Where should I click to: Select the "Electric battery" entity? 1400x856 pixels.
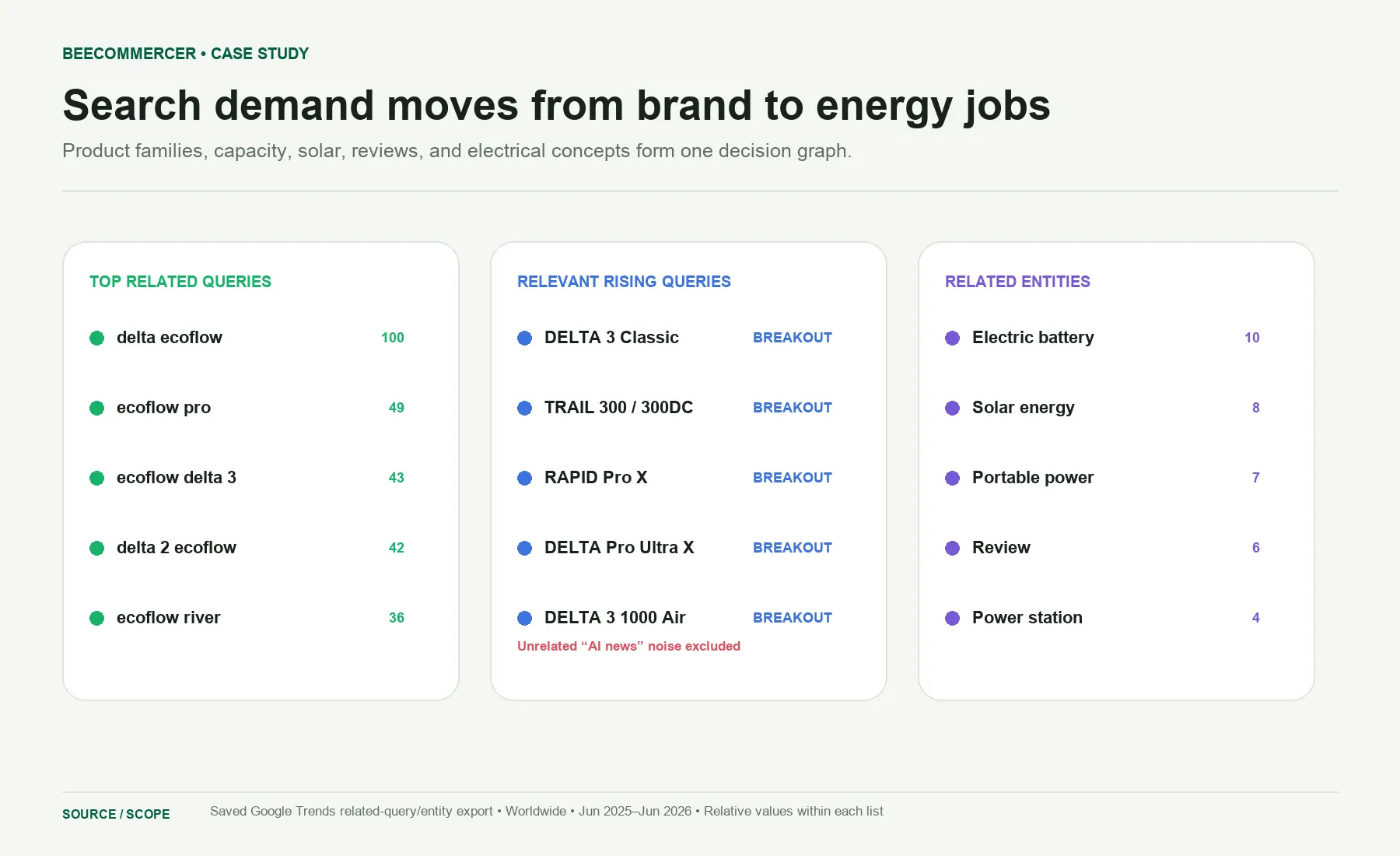click(x=1033, y=338)
